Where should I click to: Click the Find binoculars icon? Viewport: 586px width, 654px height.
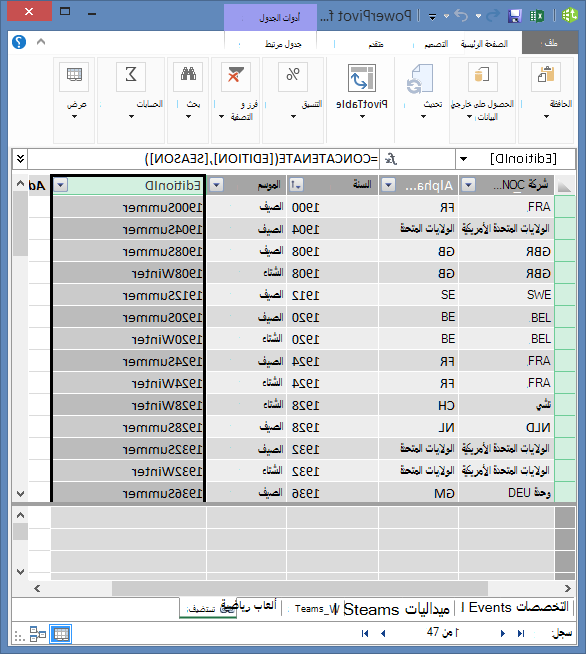pos(188,76)
